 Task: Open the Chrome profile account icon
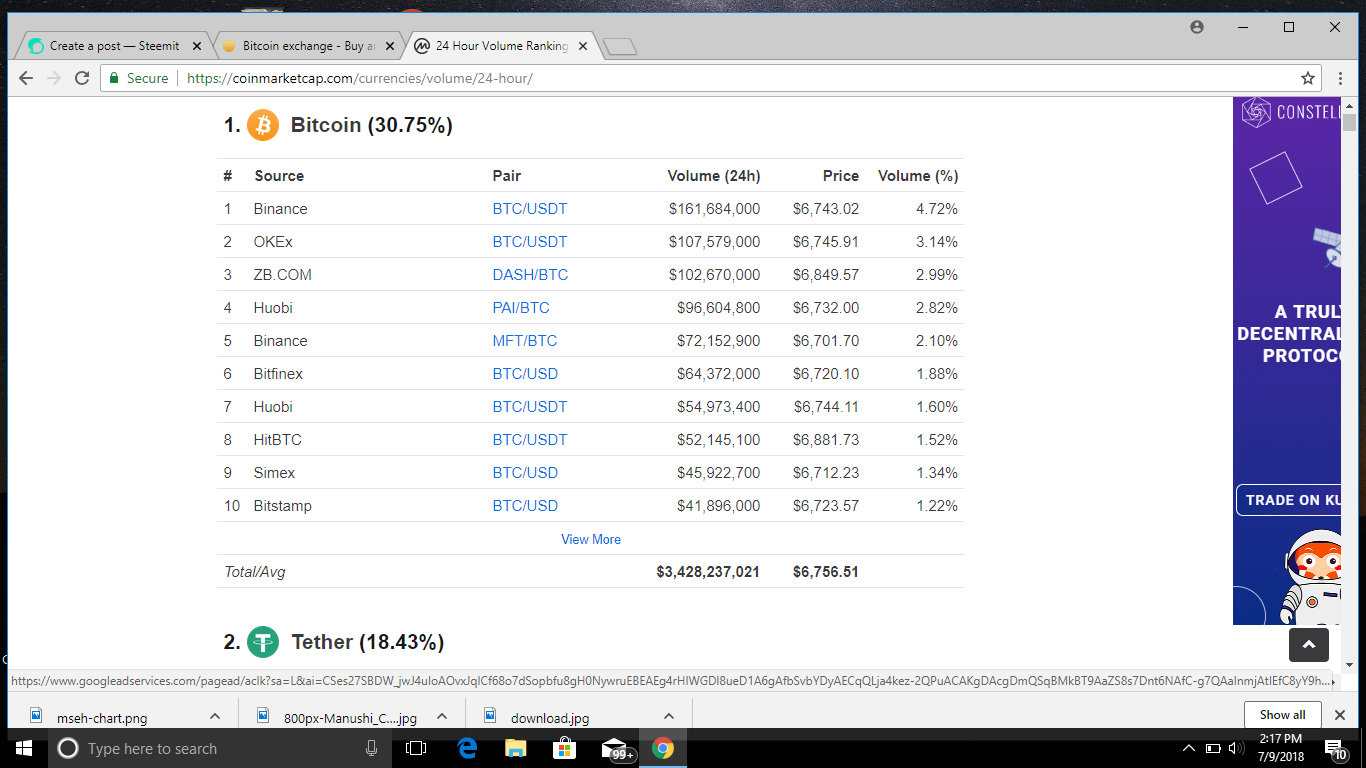1197,27
